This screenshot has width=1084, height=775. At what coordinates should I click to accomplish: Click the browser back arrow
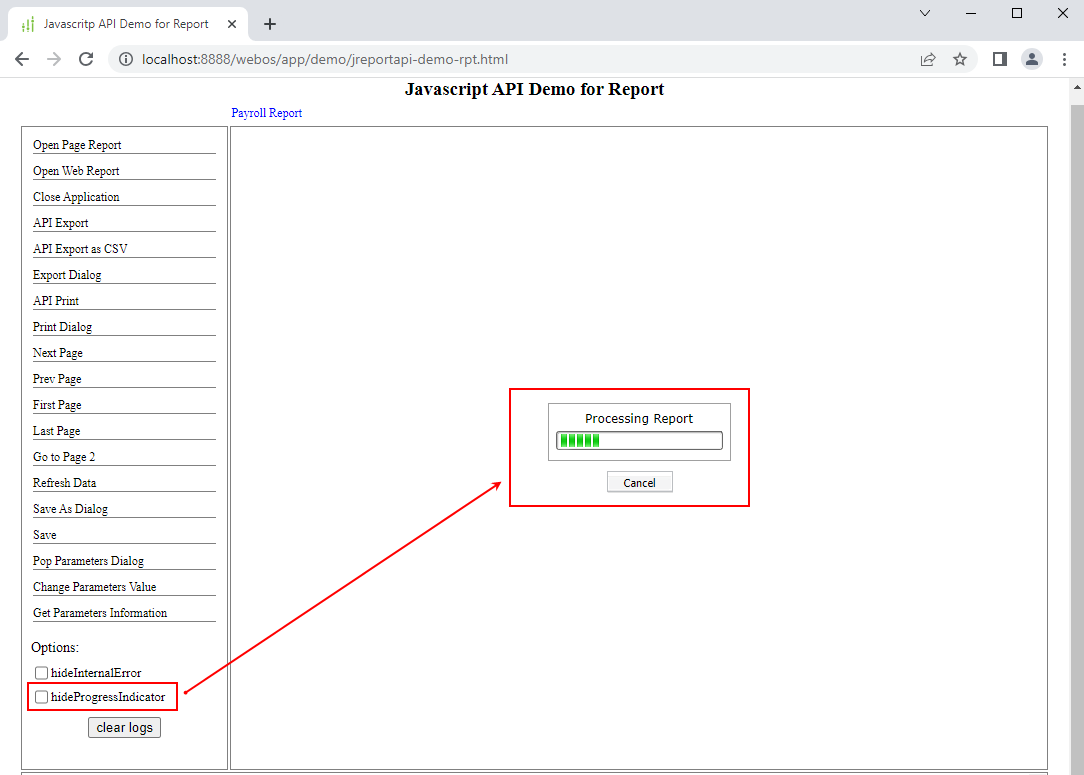click(x=22, y=59)
